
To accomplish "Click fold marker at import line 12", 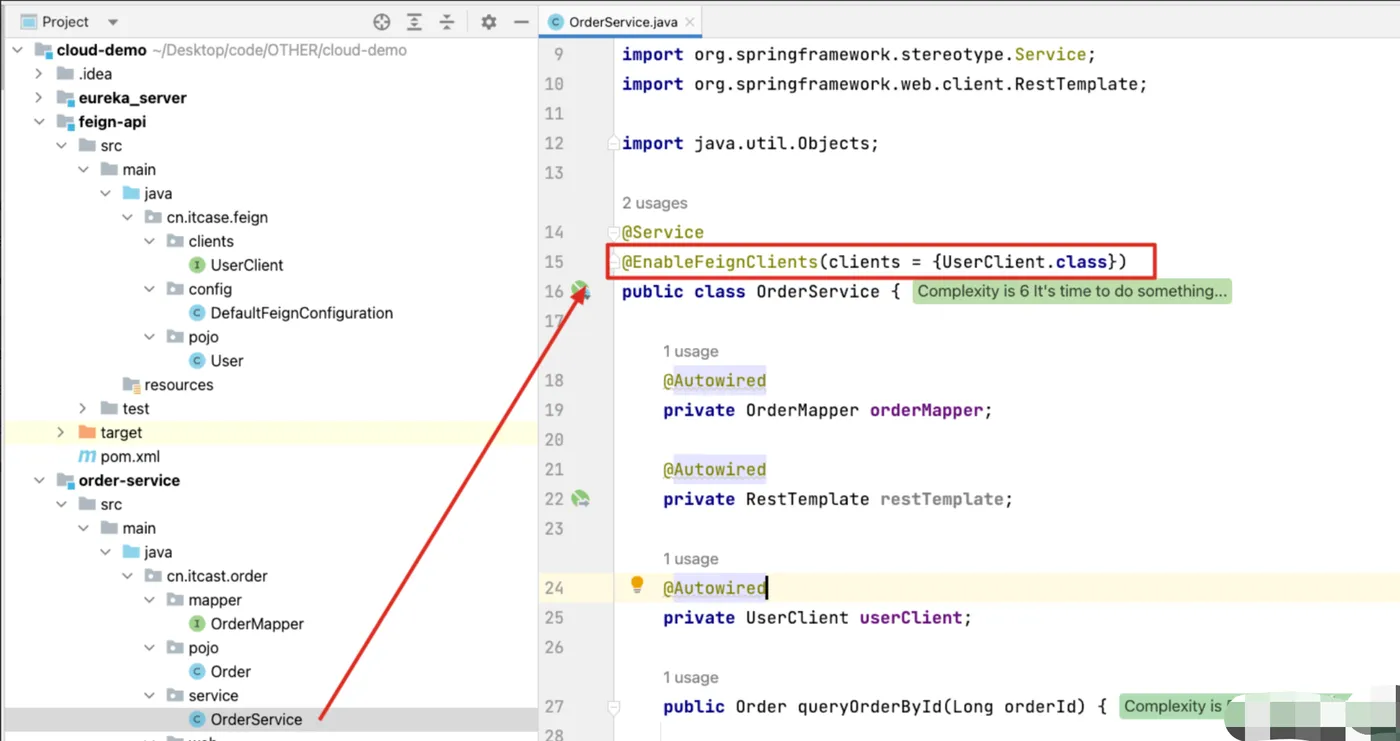I will (x=613, y=144).
